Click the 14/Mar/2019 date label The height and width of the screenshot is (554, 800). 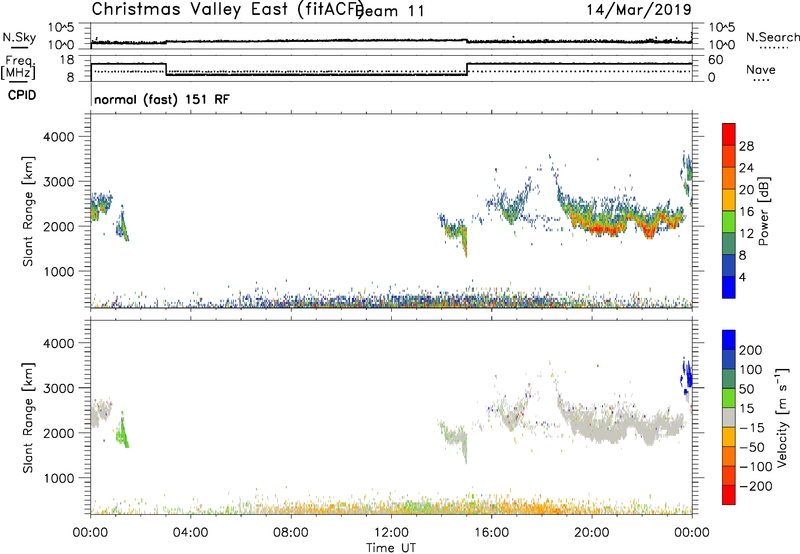click(639, 9)
